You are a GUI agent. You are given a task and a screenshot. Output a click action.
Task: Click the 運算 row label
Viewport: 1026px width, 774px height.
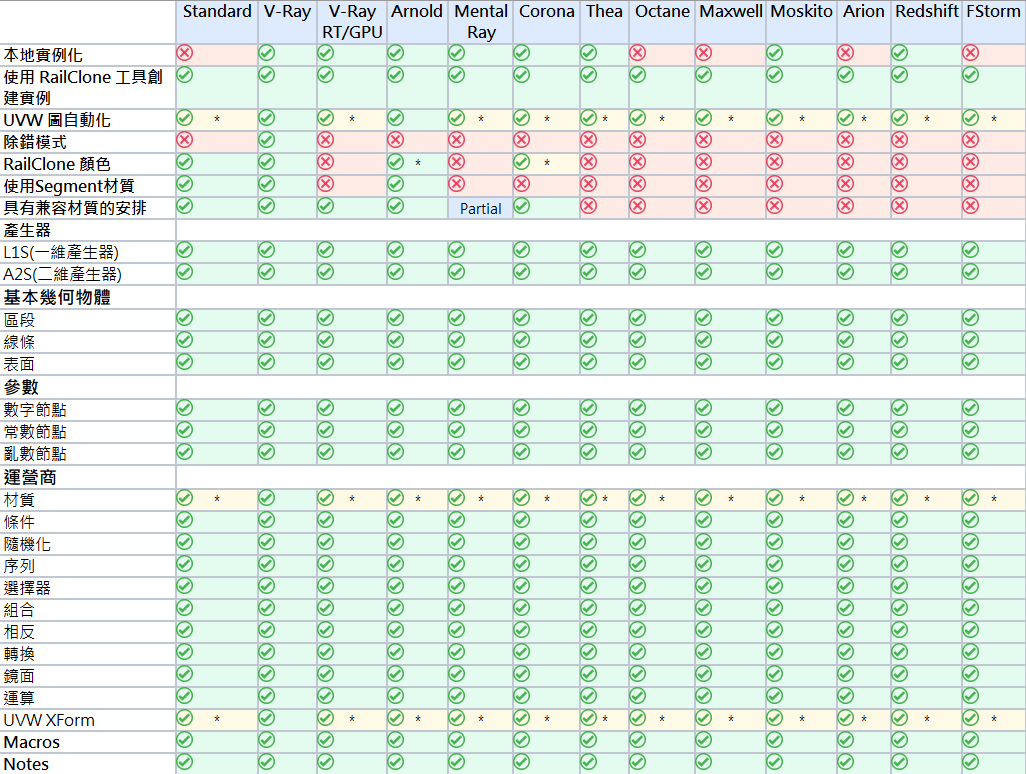click(x=19, y=698)
